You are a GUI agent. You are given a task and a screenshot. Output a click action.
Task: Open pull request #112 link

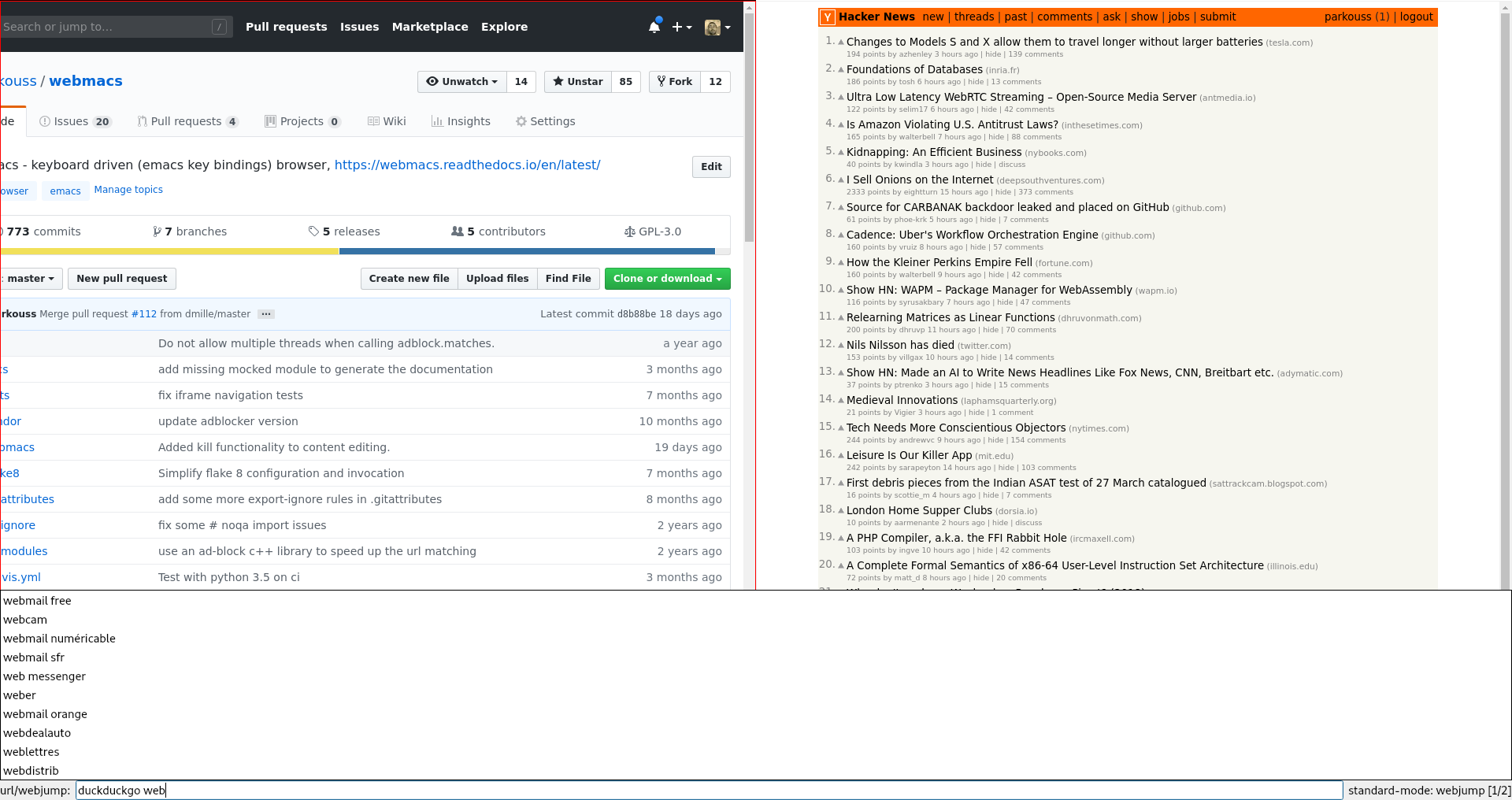point(143,314)
